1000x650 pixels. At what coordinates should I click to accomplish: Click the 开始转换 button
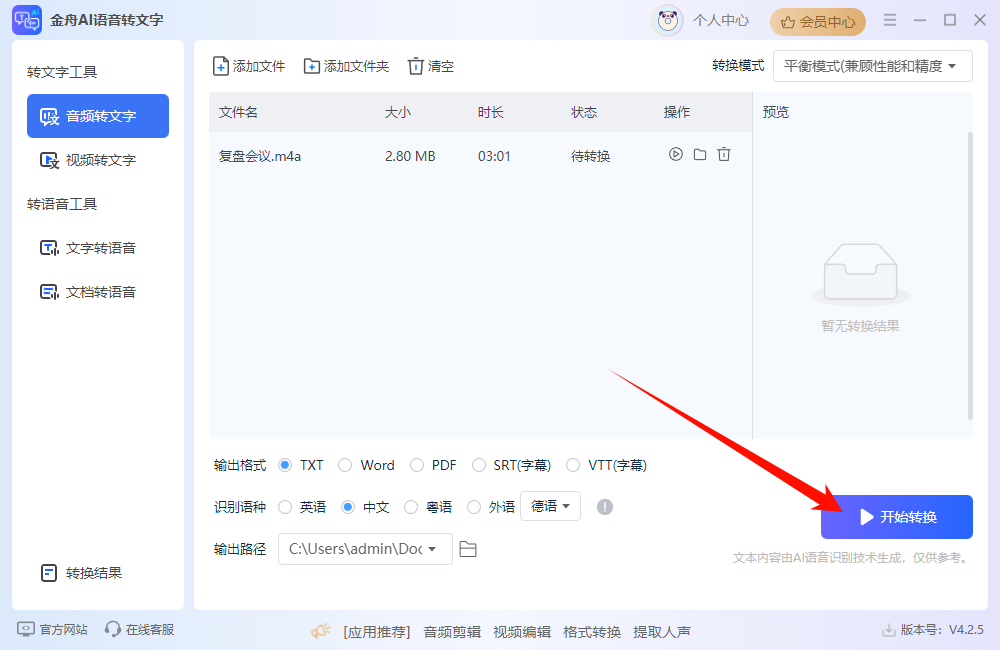point(896,517)
